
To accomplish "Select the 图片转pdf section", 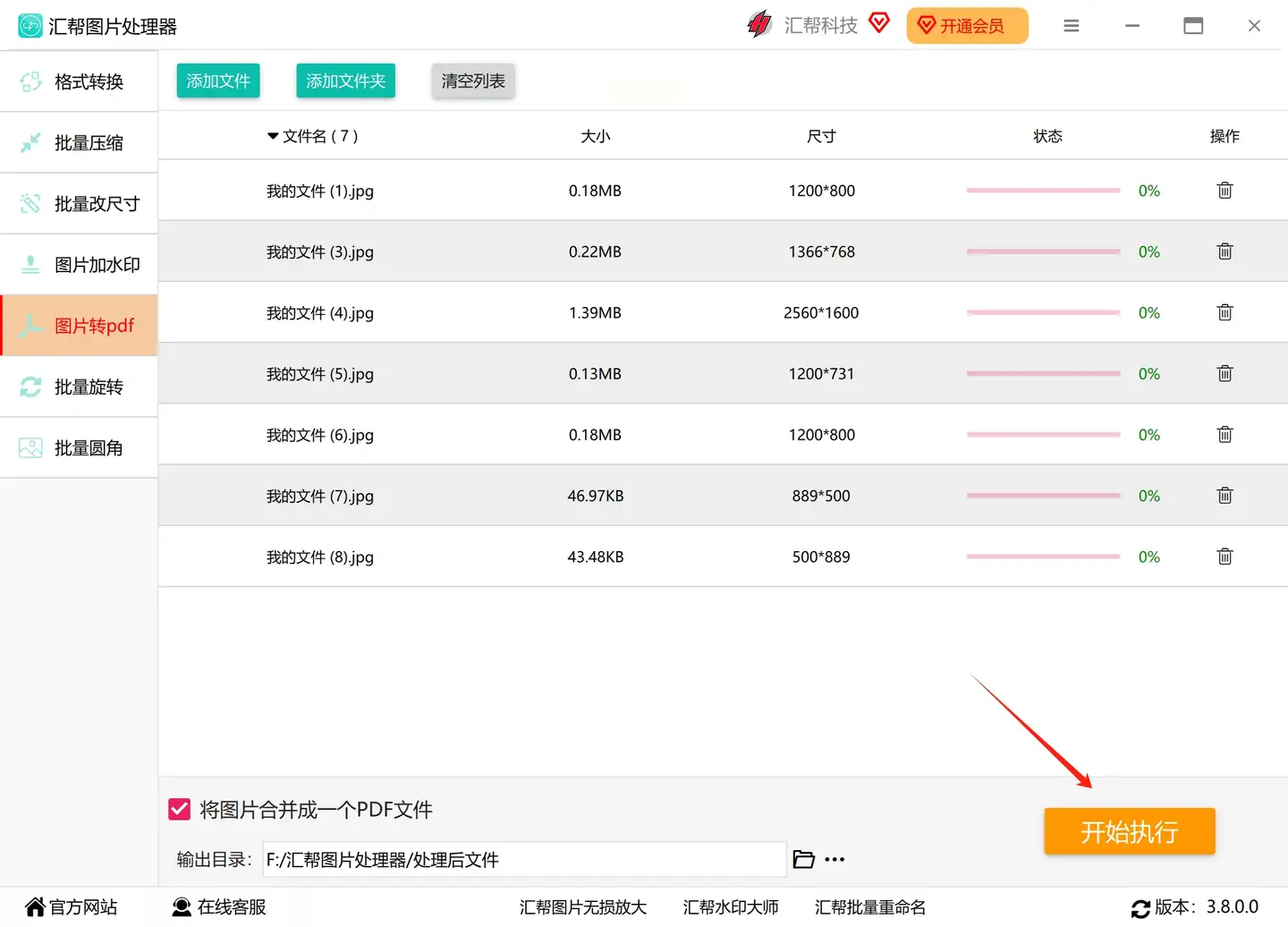I will point(79,326).
